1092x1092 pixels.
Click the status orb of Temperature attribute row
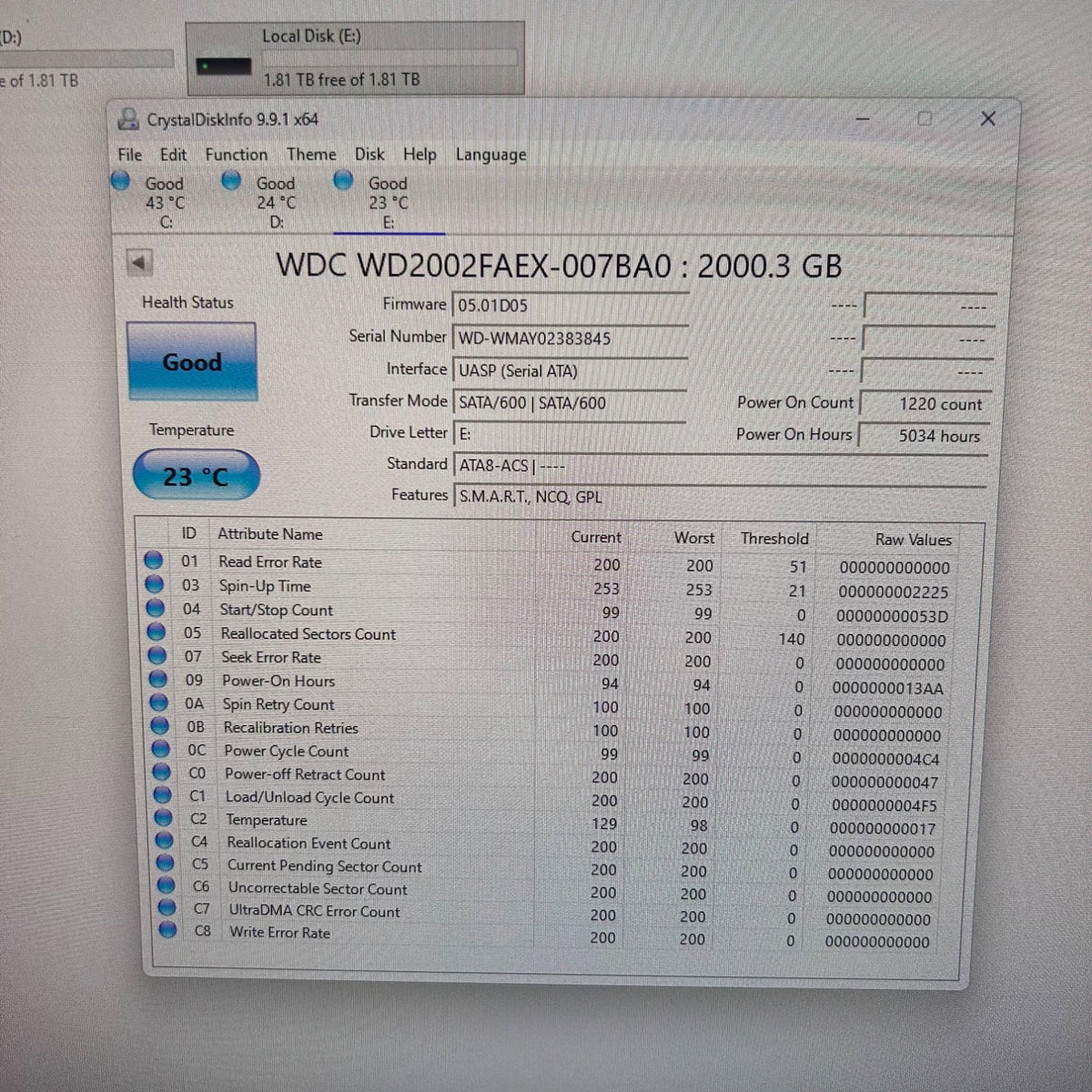(164, 817)
